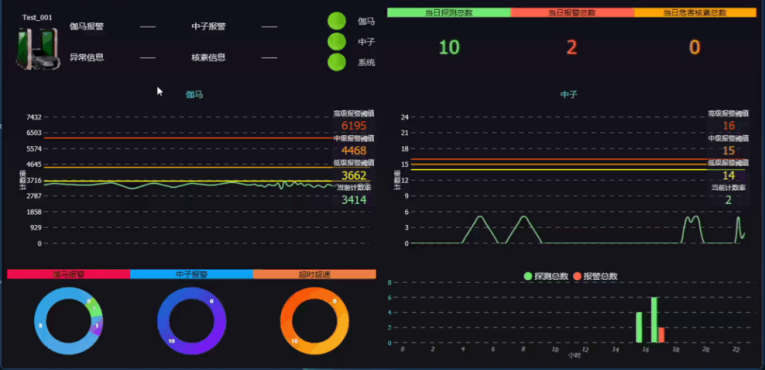
Task: Click the red high threshold line in gamma chart
Action: 188,138
